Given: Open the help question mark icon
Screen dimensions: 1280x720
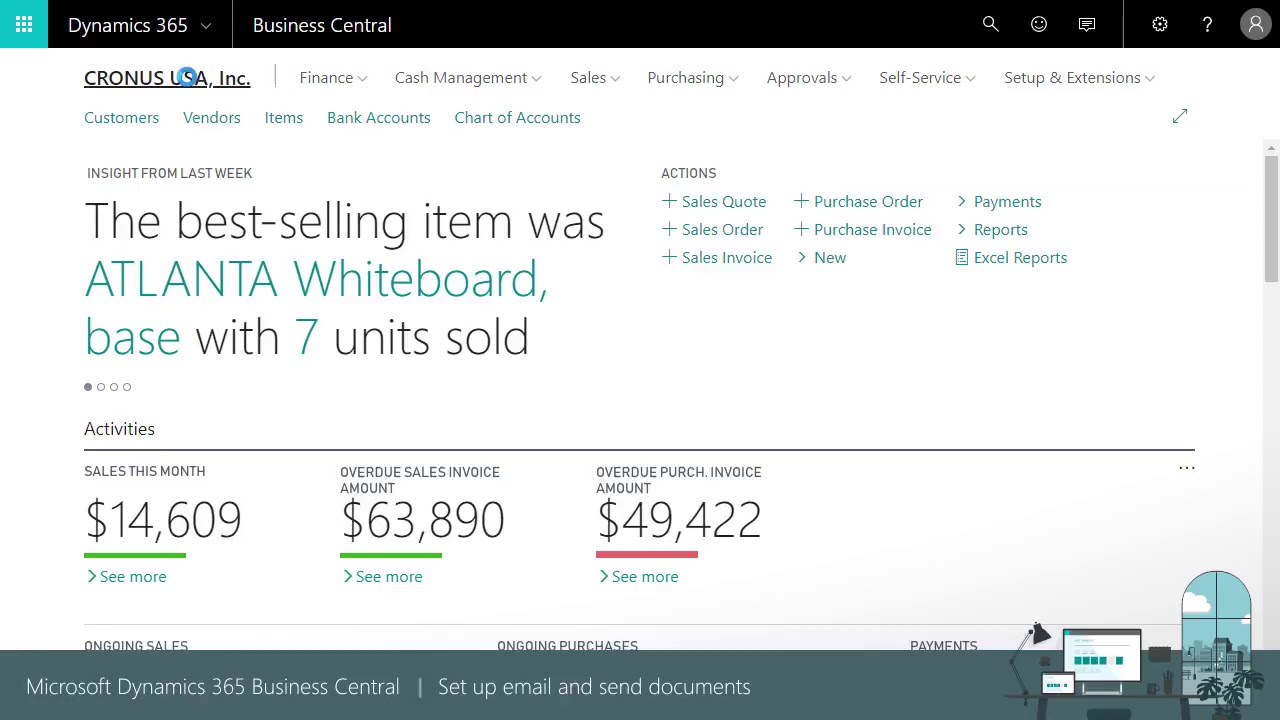Looking at the screenshot, I should pos(1207,24).
